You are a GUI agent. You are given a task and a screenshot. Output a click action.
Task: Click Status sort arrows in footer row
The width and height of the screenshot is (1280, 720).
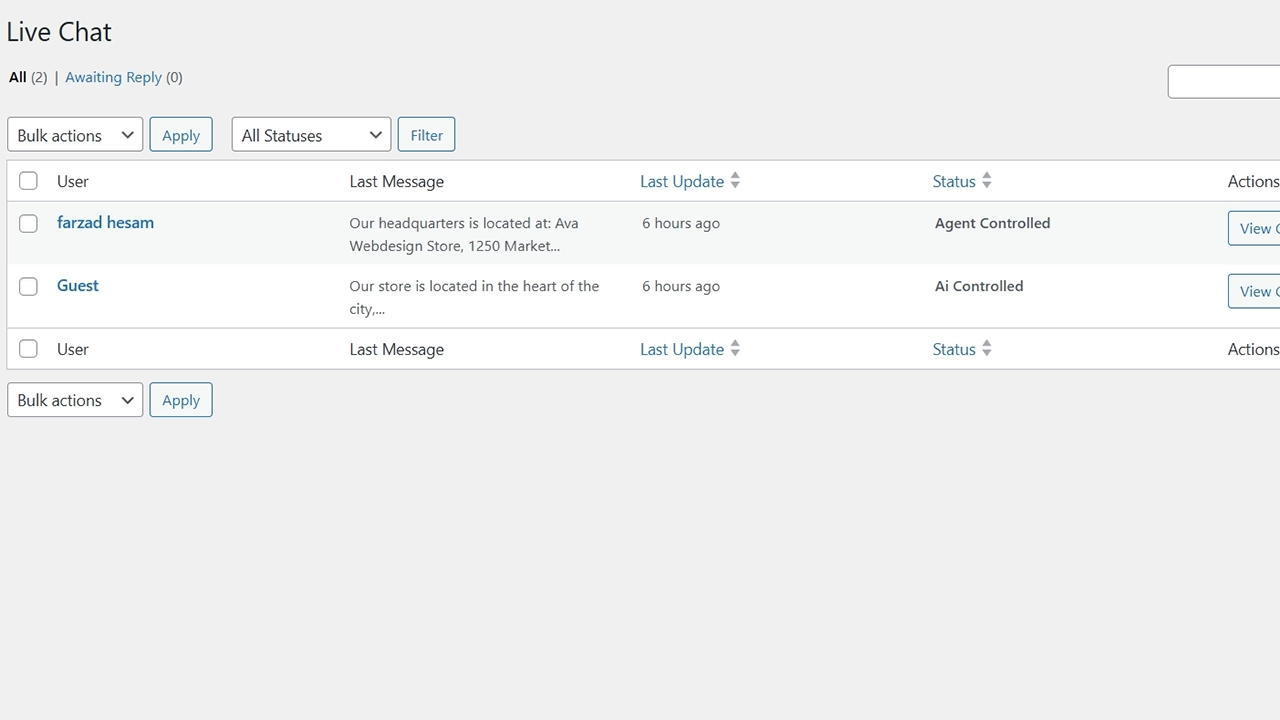(986, 349)
